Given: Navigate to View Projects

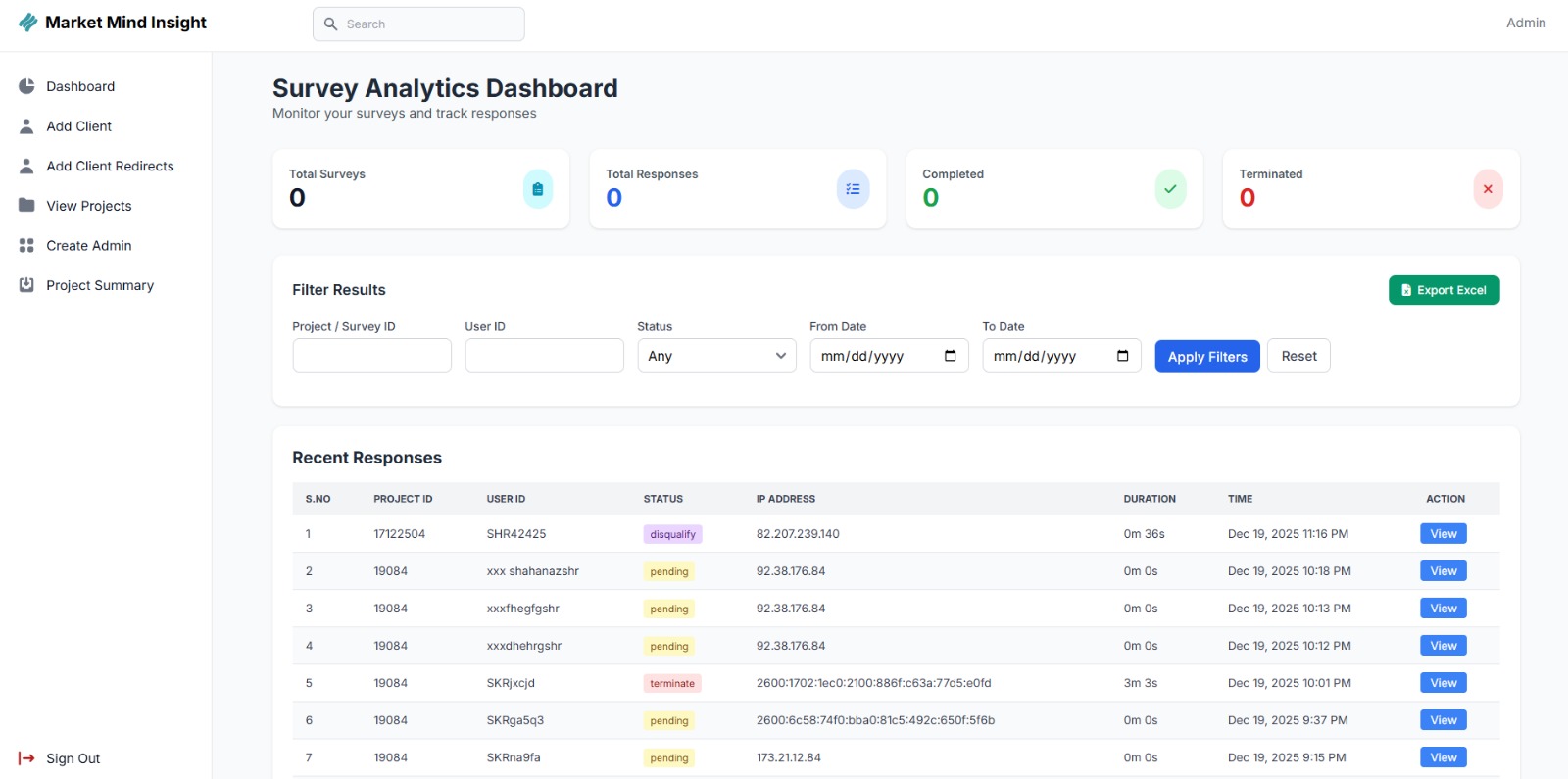Looking at the screenshot, I should 89,206.
